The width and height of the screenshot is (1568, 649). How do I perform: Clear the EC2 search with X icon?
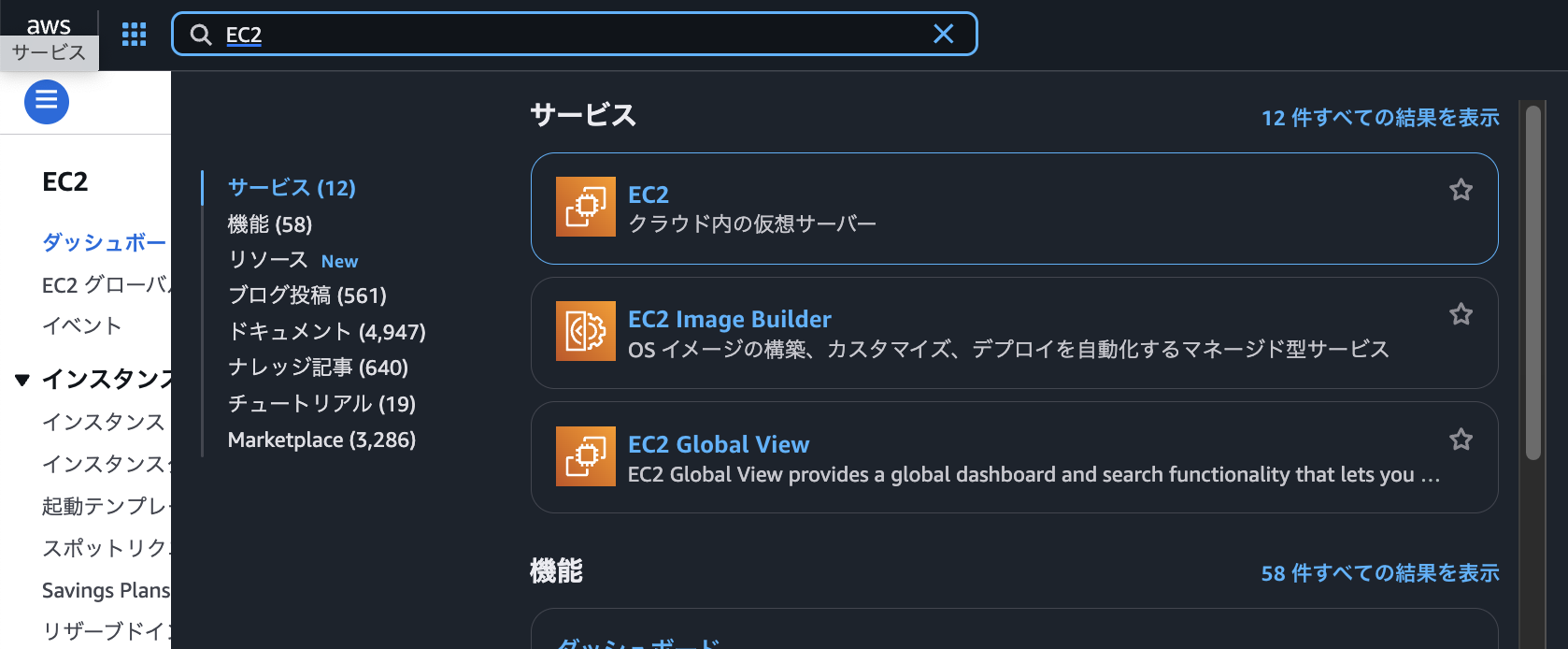944,34
